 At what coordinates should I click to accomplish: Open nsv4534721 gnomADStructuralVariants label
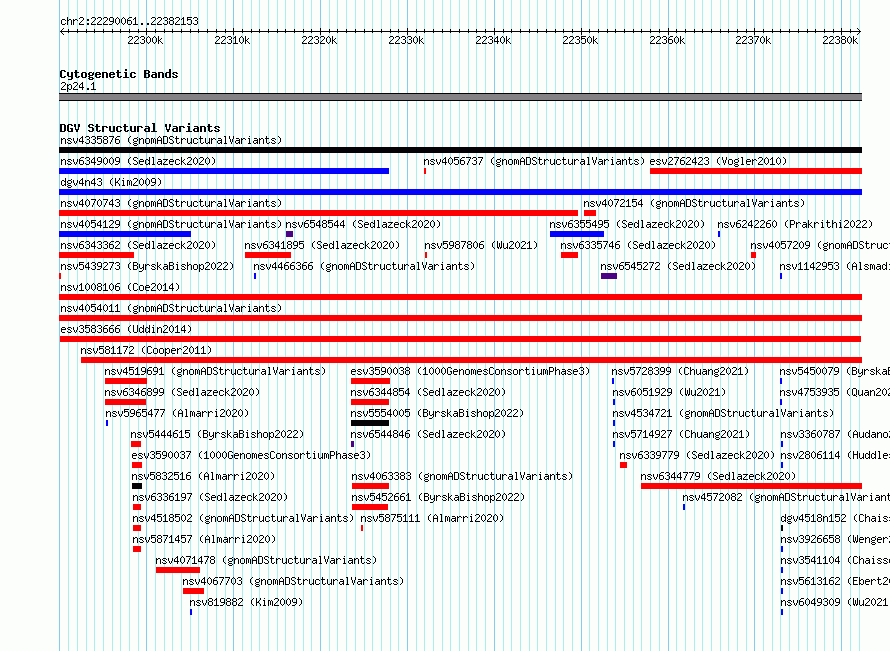click(x=723, y=413)
